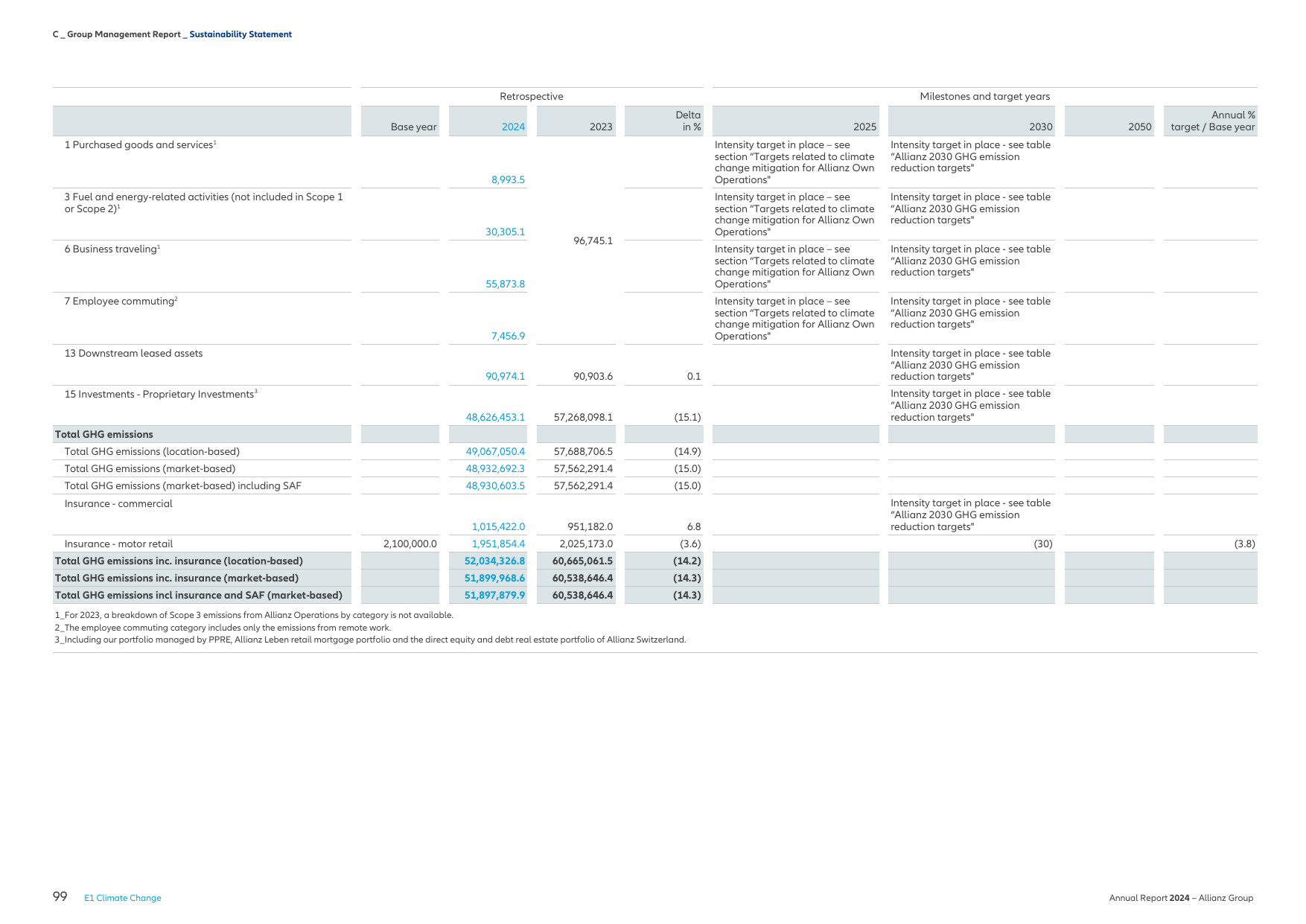Select the Total GHG emissions section header
This screenshot has height=924, width=1306.
tap(103, 434)
